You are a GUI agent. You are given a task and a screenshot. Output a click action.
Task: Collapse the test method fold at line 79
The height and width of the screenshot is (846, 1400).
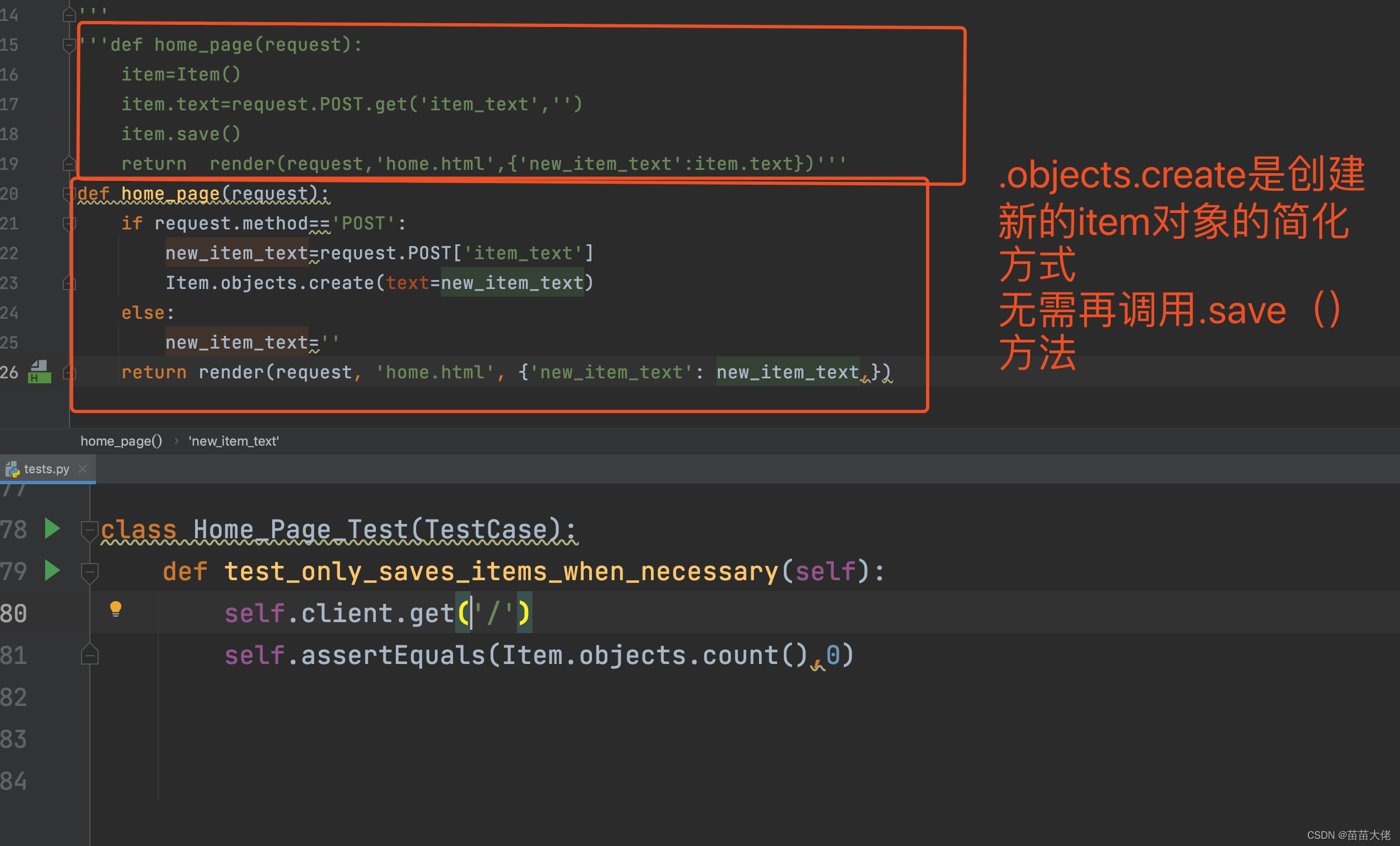(90, 573)
